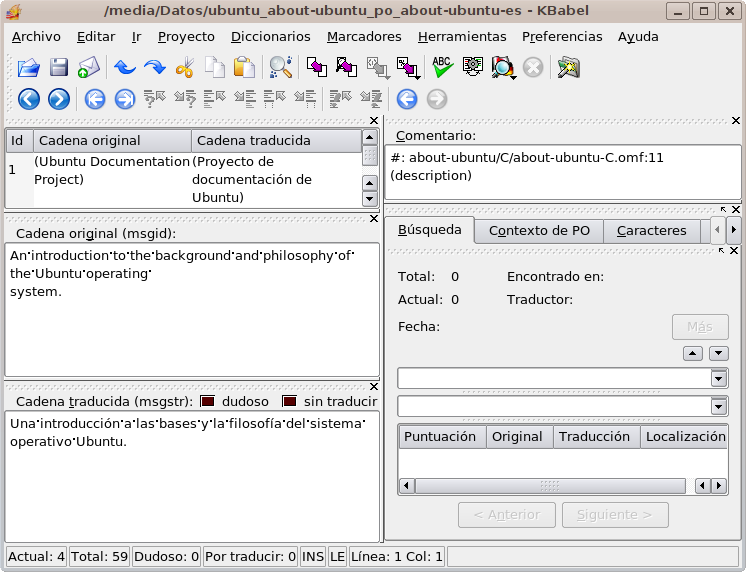Click the Siguiente button
The height and width of the screenshot is (572, 746).
click(x=615, y=515)
